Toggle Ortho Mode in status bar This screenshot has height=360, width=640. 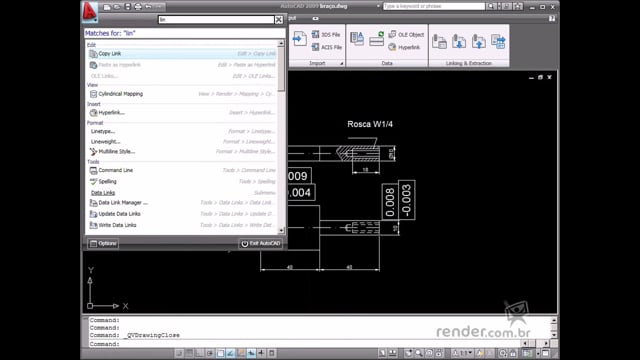[200, 353]
